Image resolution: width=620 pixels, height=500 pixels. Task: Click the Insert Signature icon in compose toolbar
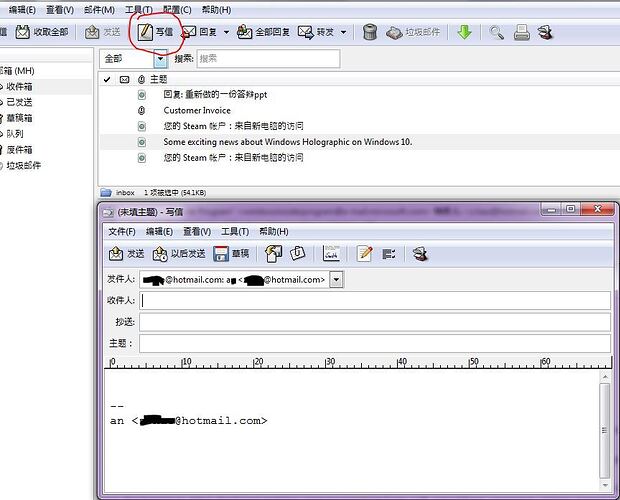[x=331, y=254]
